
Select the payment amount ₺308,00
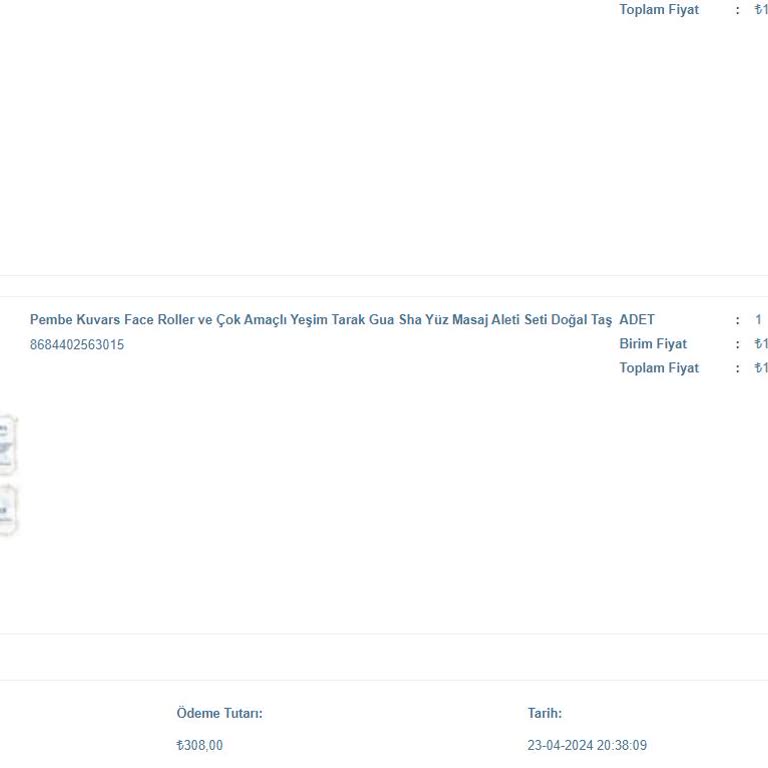pos(199,745)
